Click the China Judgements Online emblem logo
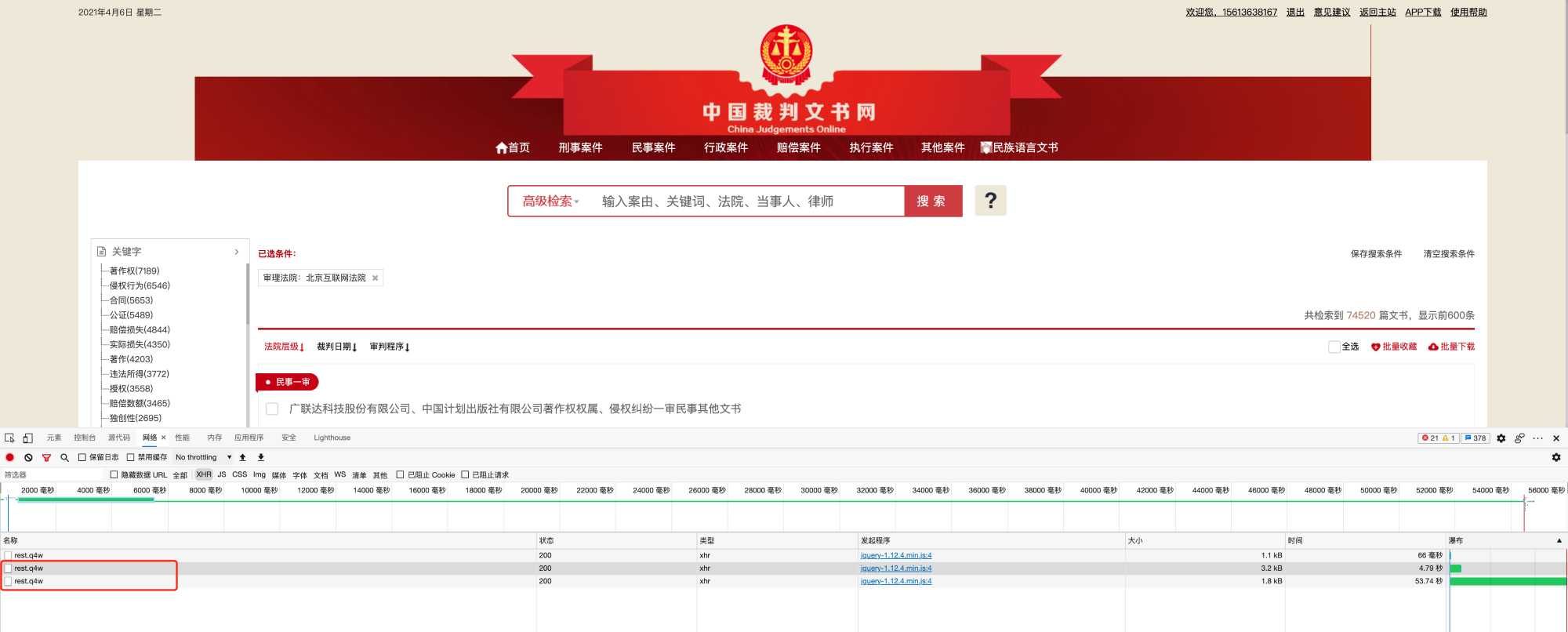1568x632 pixels. point(786,55)
